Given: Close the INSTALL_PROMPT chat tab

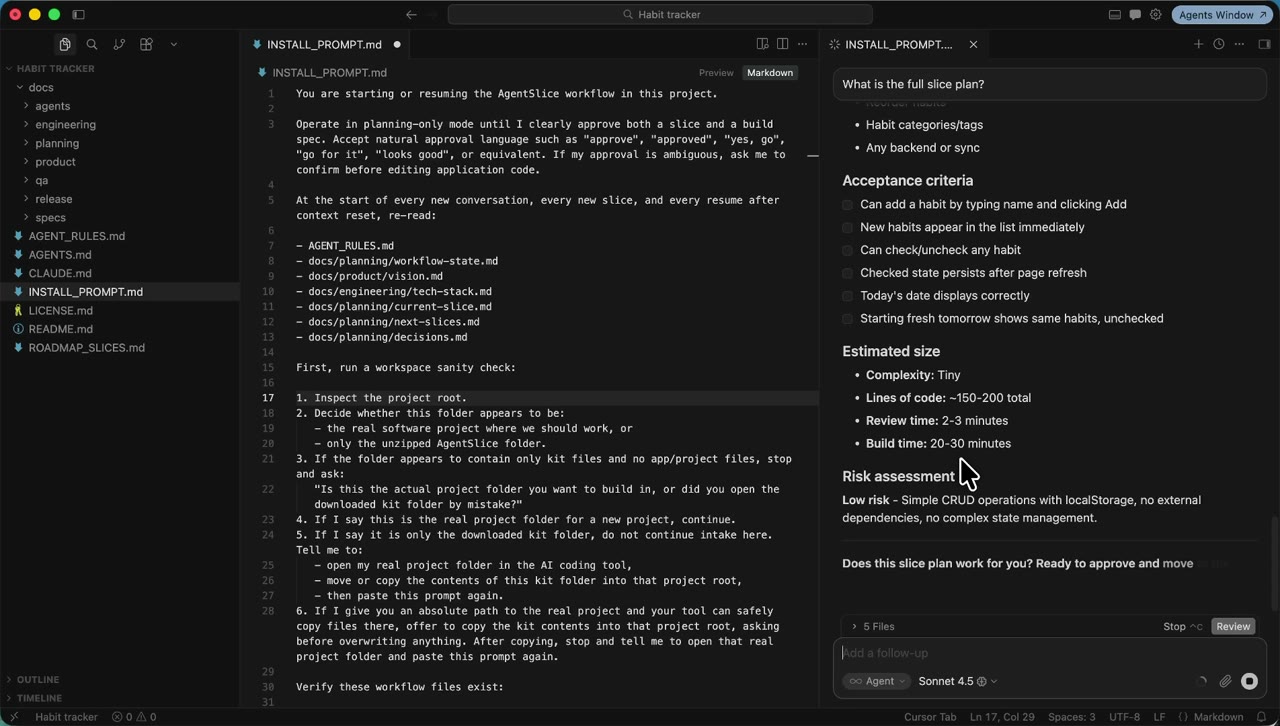Looking at the screenshot, I should coord(973,44).
